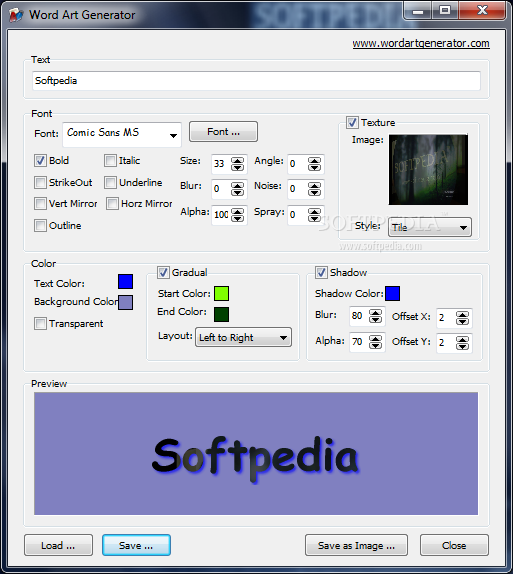Image resolution: width=513 pixels, height=574 pixels.
Task: Click the Save as Image ... button
Action: tap(356, 545)
